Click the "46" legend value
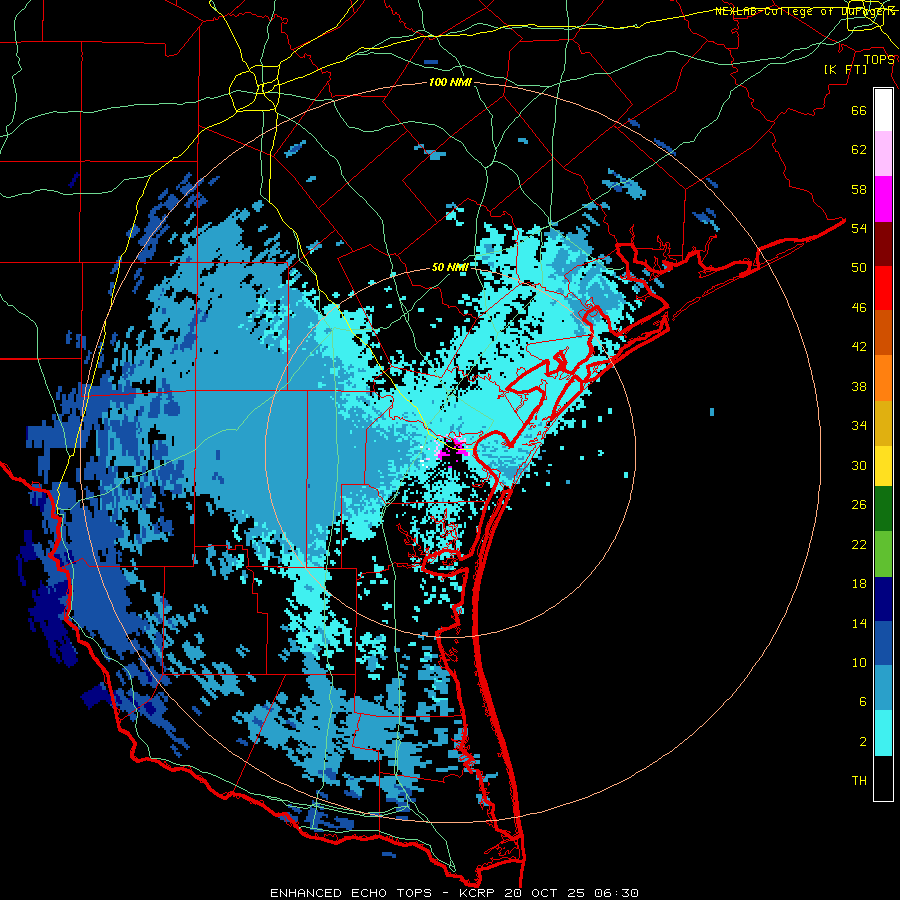 point(859,307)
